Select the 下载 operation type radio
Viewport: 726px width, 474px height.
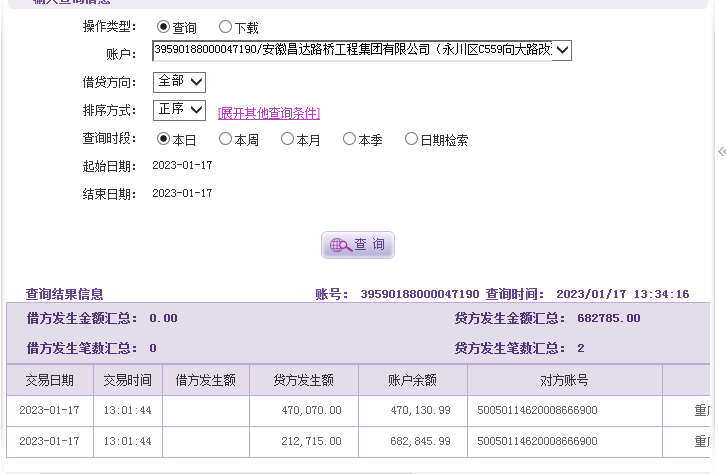[x=225, y=27]
